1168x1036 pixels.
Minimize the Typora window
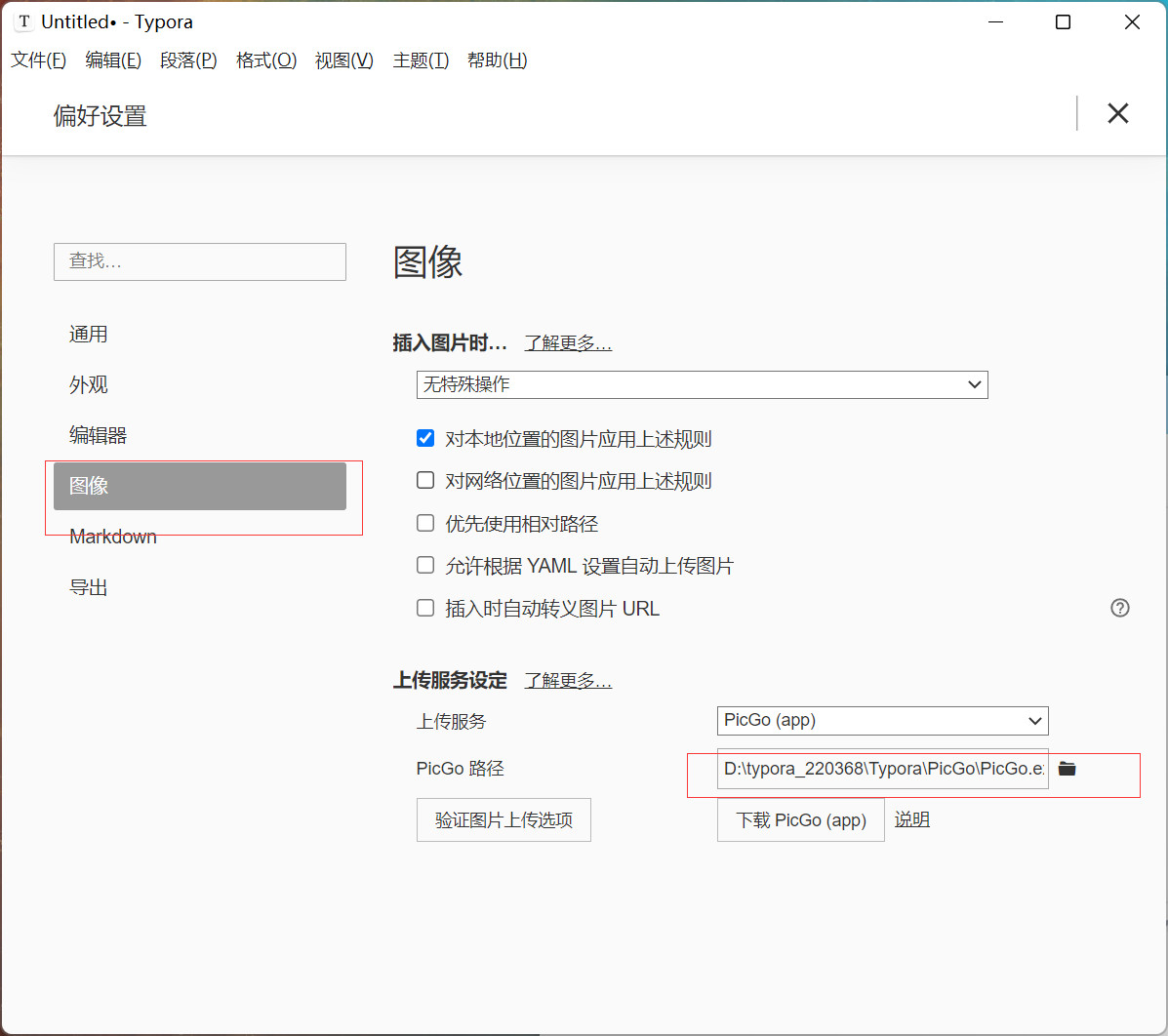click(x=995, y=22)
